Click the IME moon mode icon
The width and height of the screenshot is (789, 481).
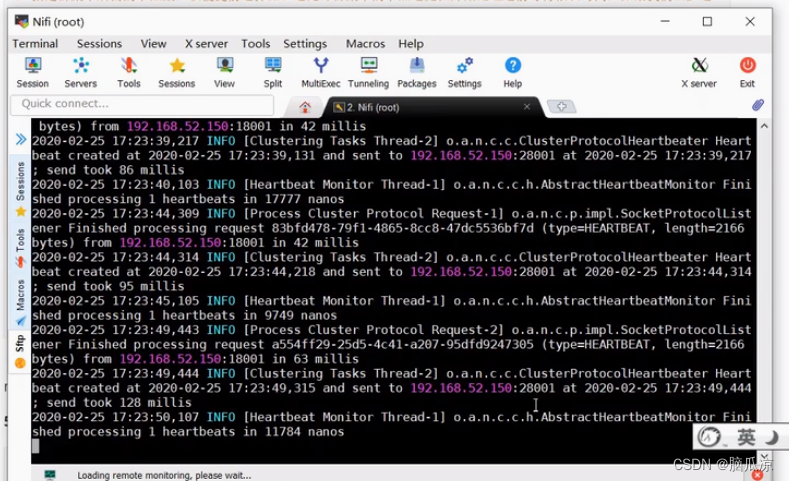click(771, 437)
